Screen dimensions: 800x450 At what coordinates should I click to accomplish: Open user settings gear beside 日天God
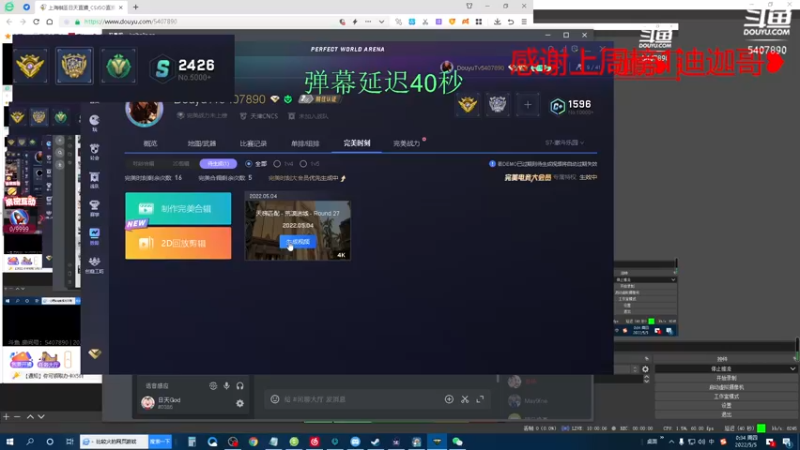click(240, 403)
